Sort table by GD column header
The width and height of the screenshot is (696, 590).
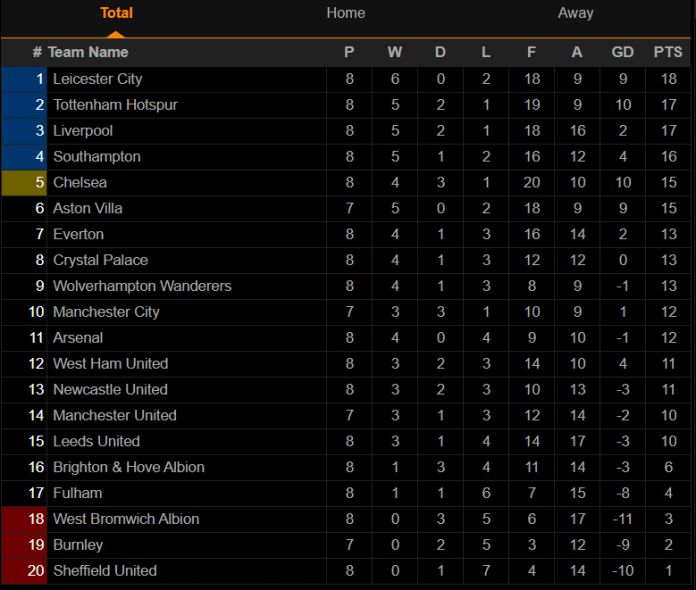pyautogui.click(x=622, y=52)
